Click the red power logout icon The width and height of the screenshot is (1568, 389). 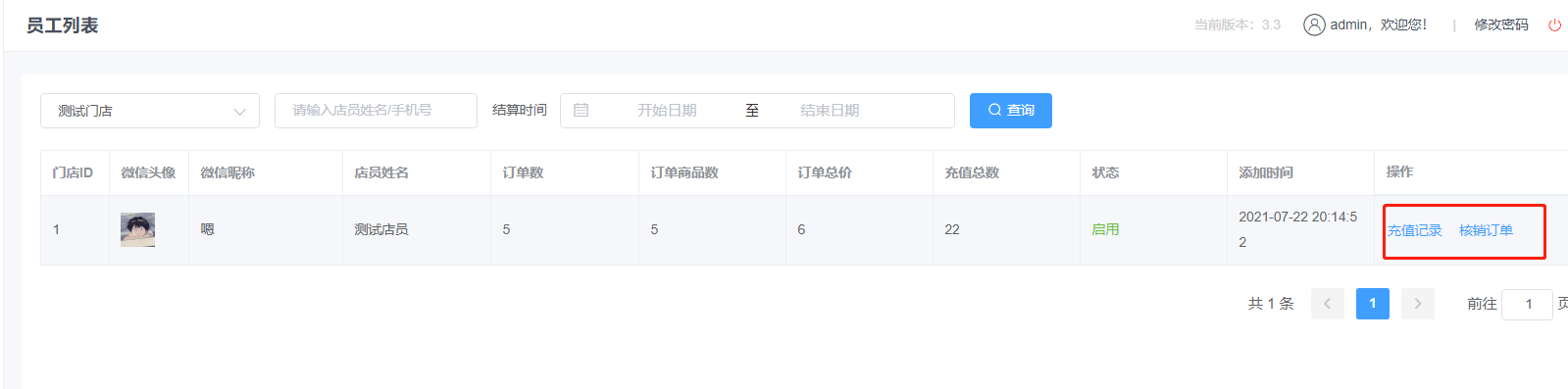(1554, 25)
